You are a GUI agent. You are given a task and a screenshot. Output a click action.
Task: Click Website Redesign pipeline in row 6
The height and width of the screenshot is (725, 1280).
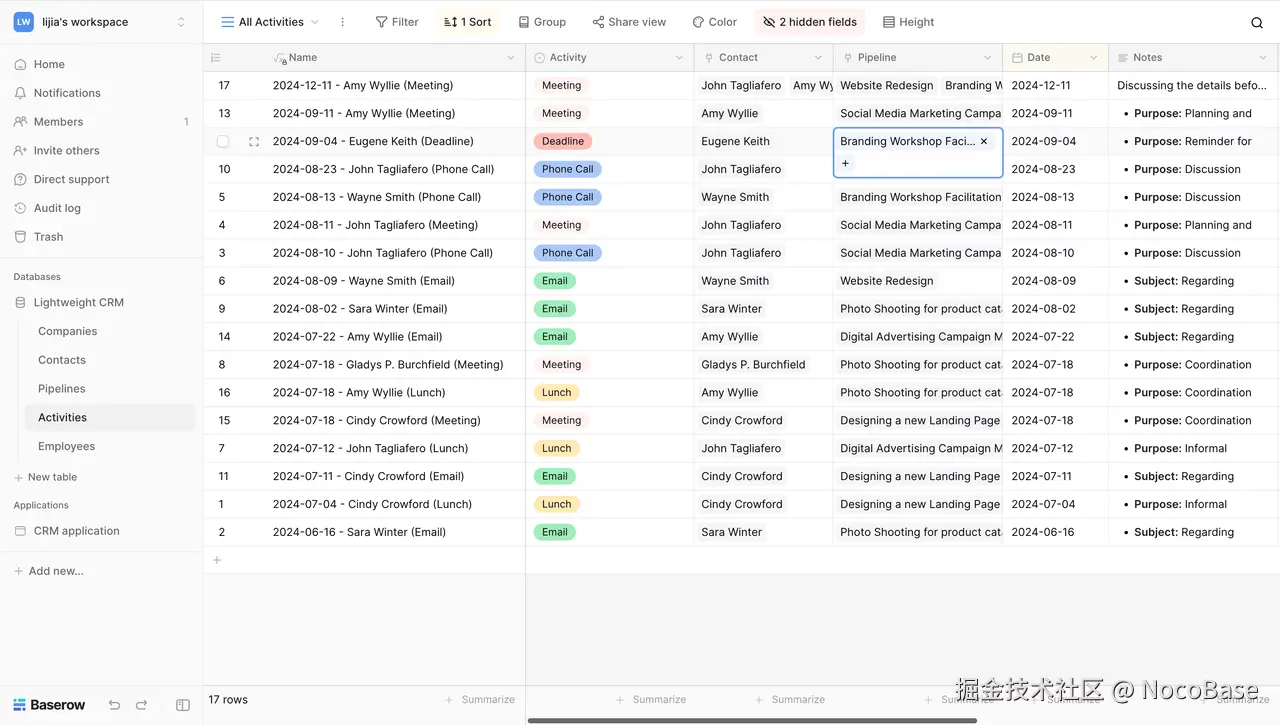[887, 281]
